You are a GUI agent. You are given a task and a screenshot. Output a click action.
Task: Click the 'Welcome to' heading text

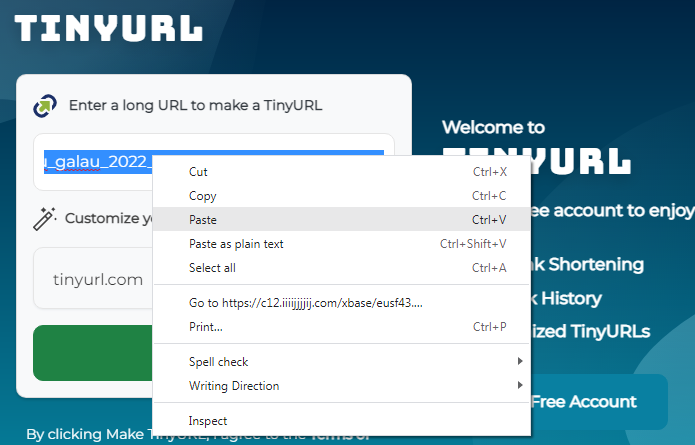[493, 128]
